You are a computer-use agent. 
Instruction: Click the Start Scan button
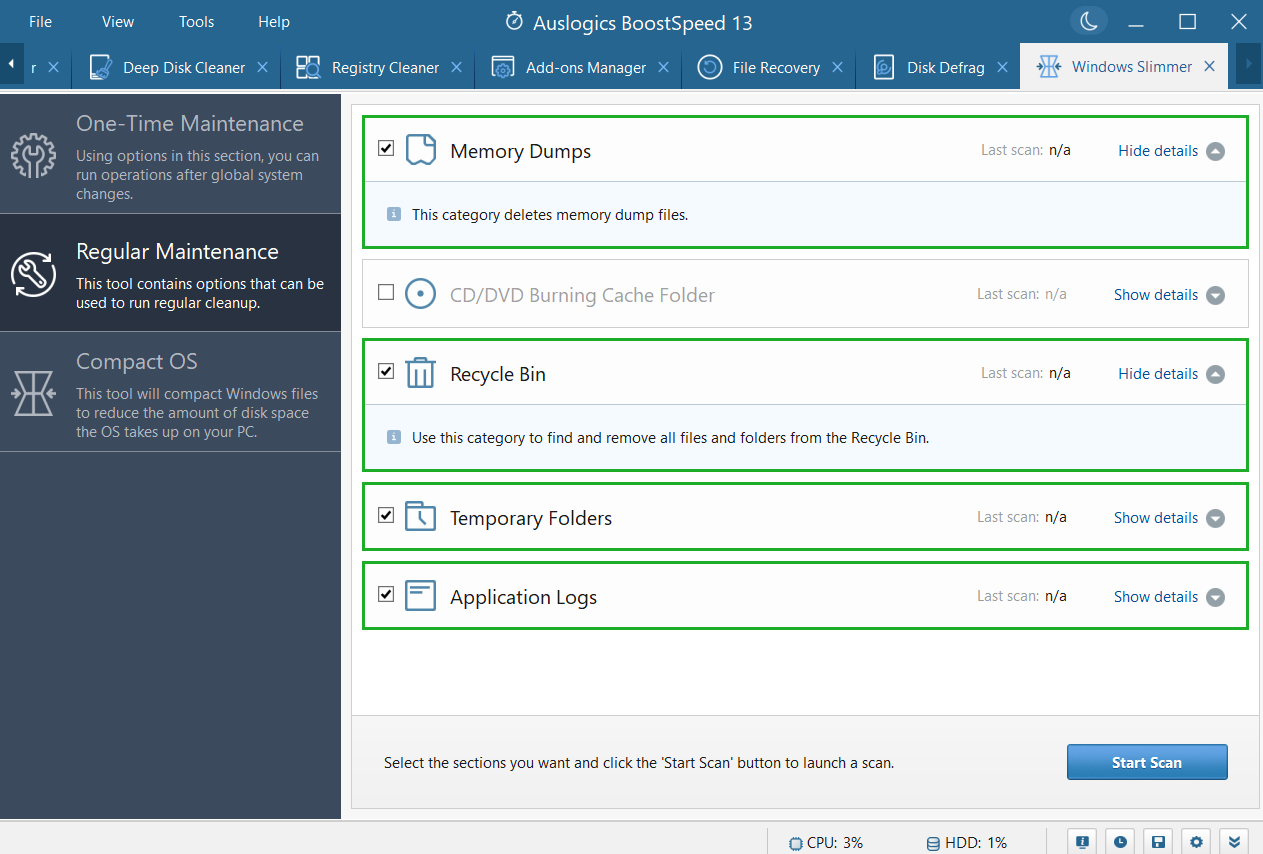point(1147,762)
